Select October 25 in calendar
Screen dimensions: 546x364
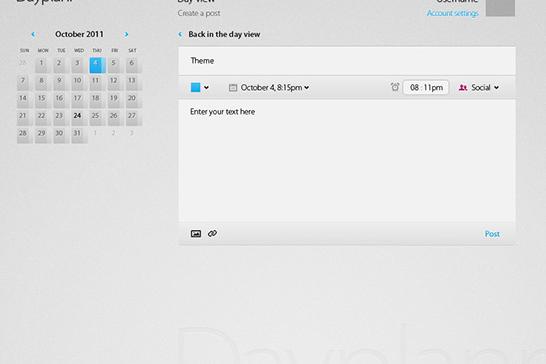pos(97,118)
